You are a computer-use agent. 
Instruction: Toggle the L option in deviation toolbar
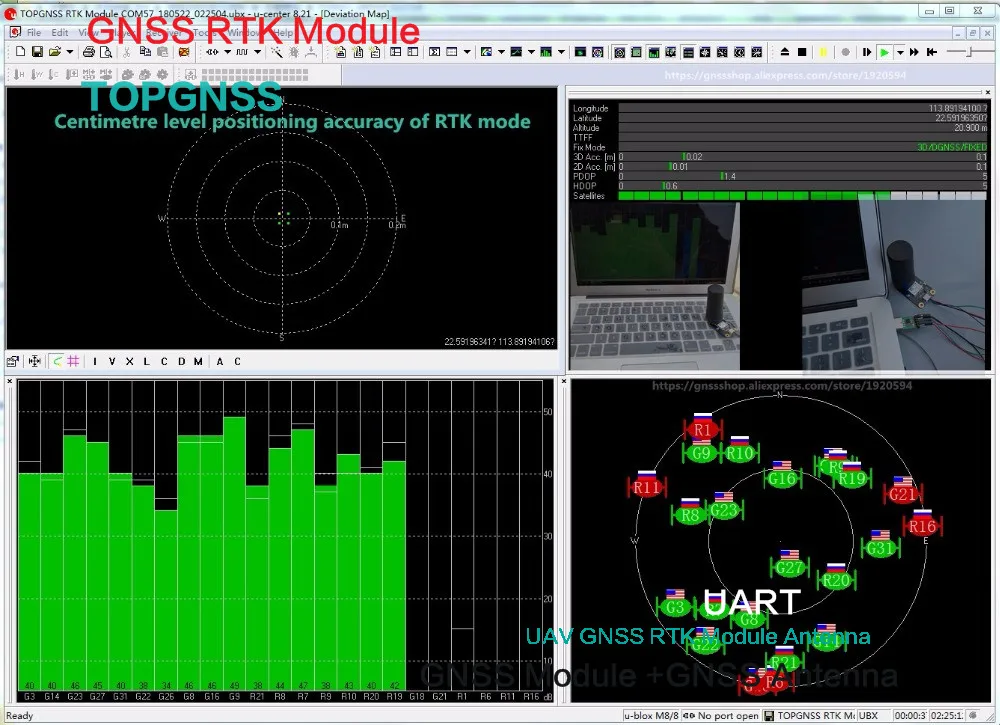[x=146, y=362]
